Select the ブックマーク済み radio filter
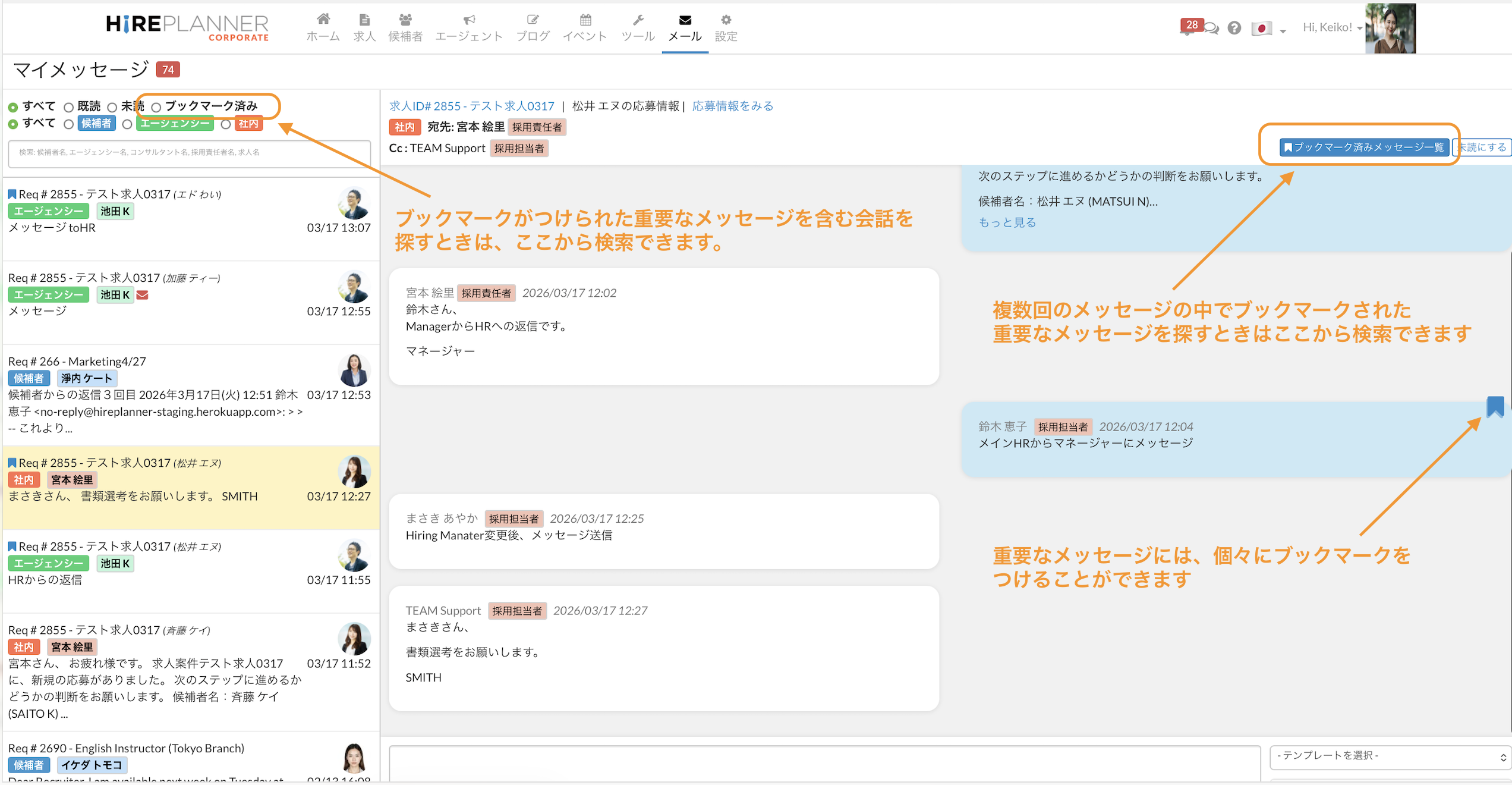The image size is (1512, 785). [x=156, y=108]
